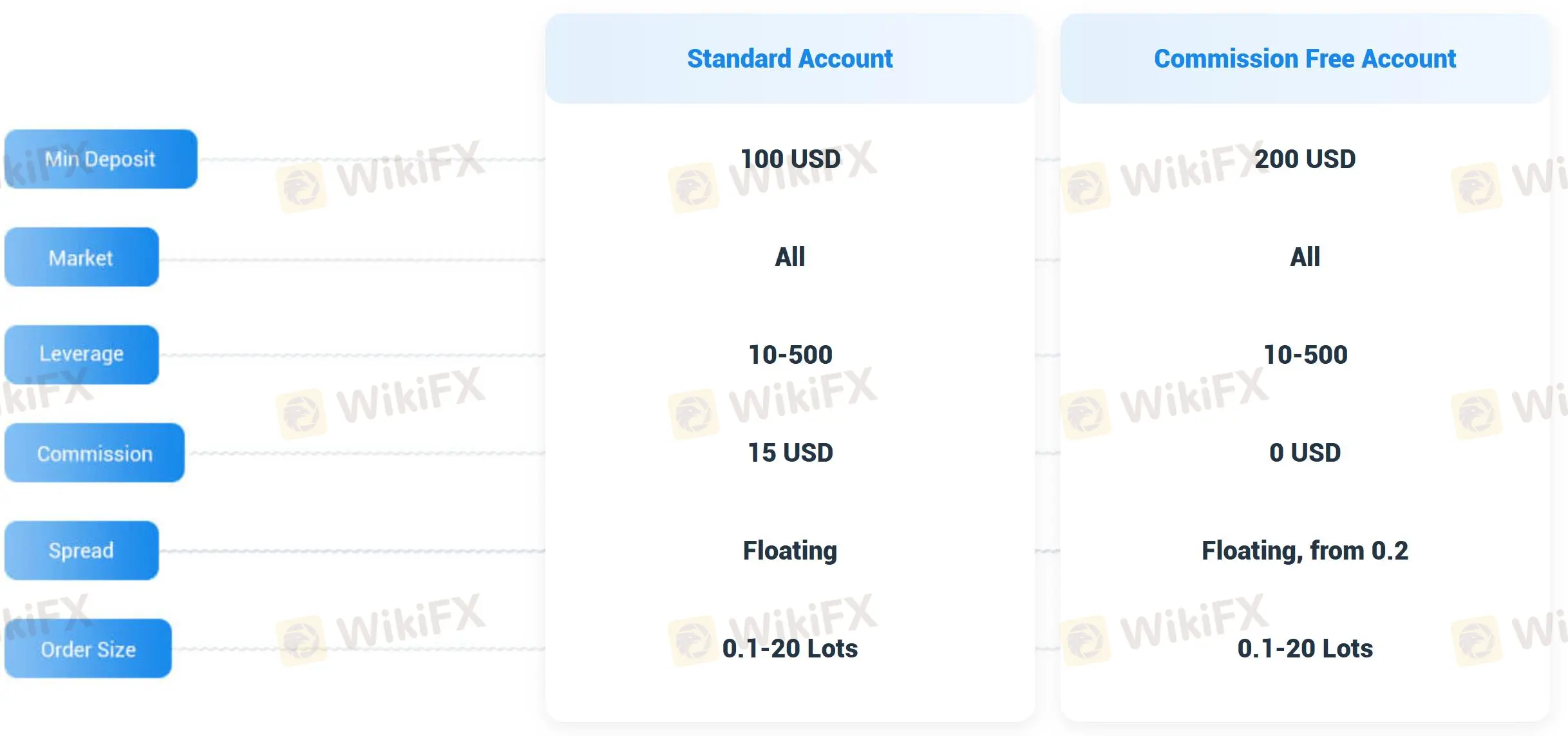
Task: Click the 0 USD commission value
Action: pos(1305,453)
